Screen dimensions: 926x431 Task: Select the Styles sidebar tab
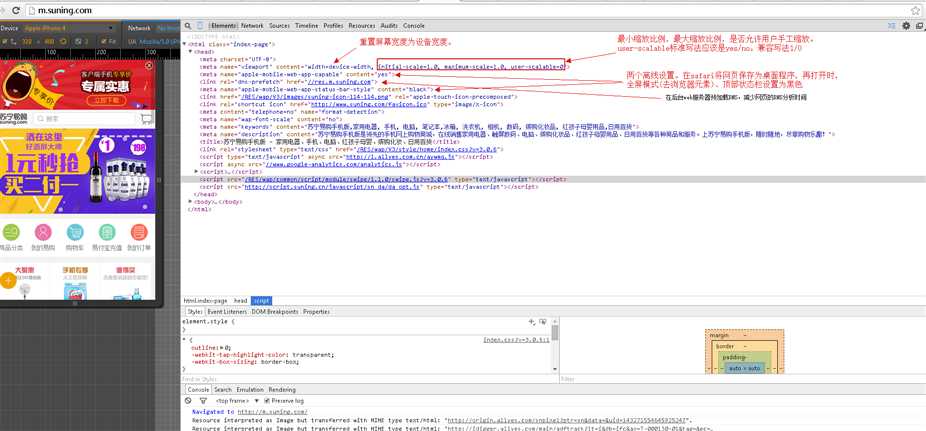[194, 311]
